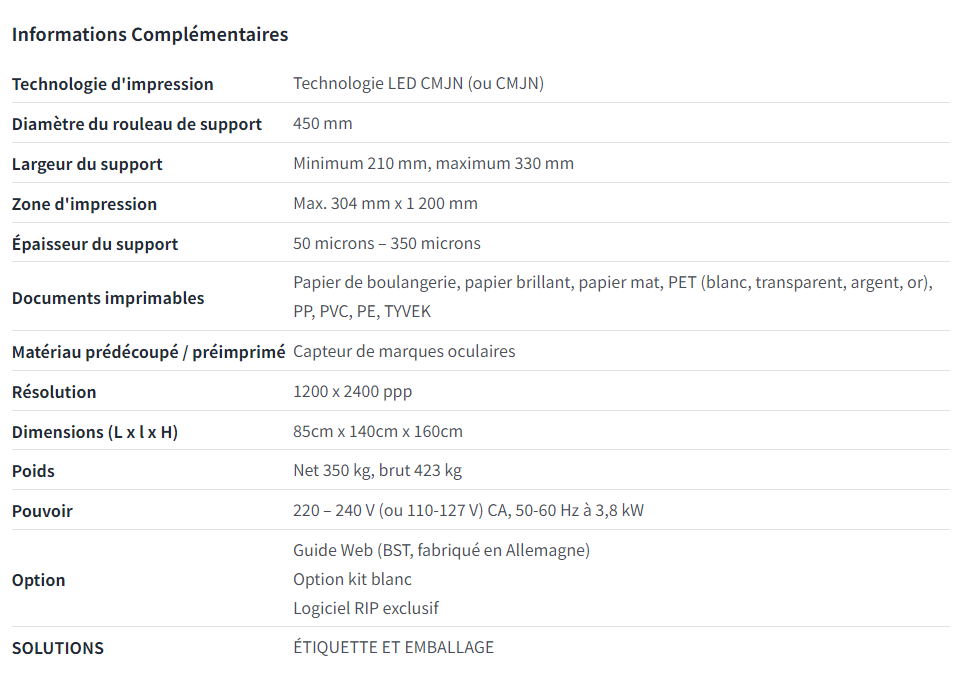
Task: Click the Informations Complémentaires heading
Action: point(150,34)
